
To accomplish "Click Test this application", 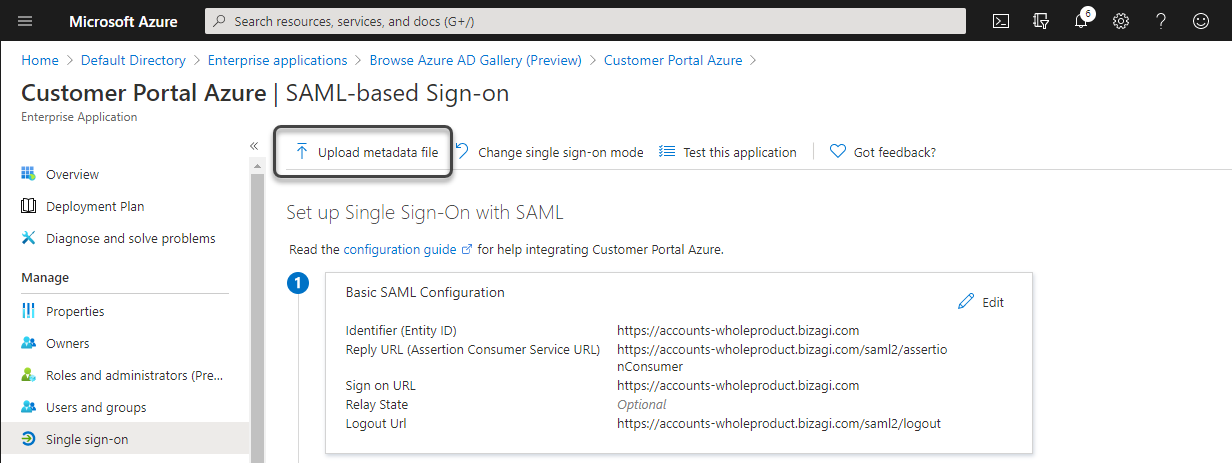I will (728, 152).
